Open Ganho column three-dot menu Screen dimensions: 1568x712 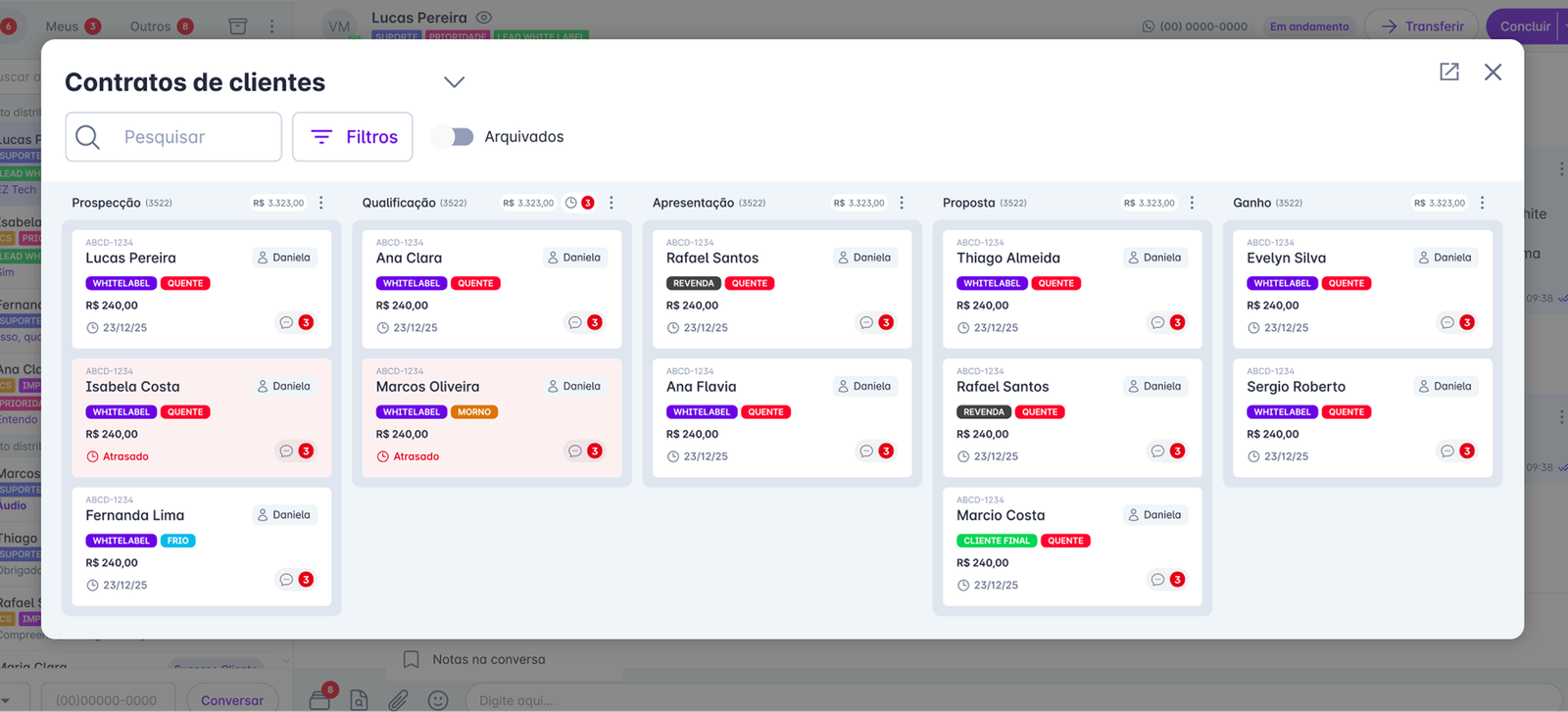(1482, 203)
